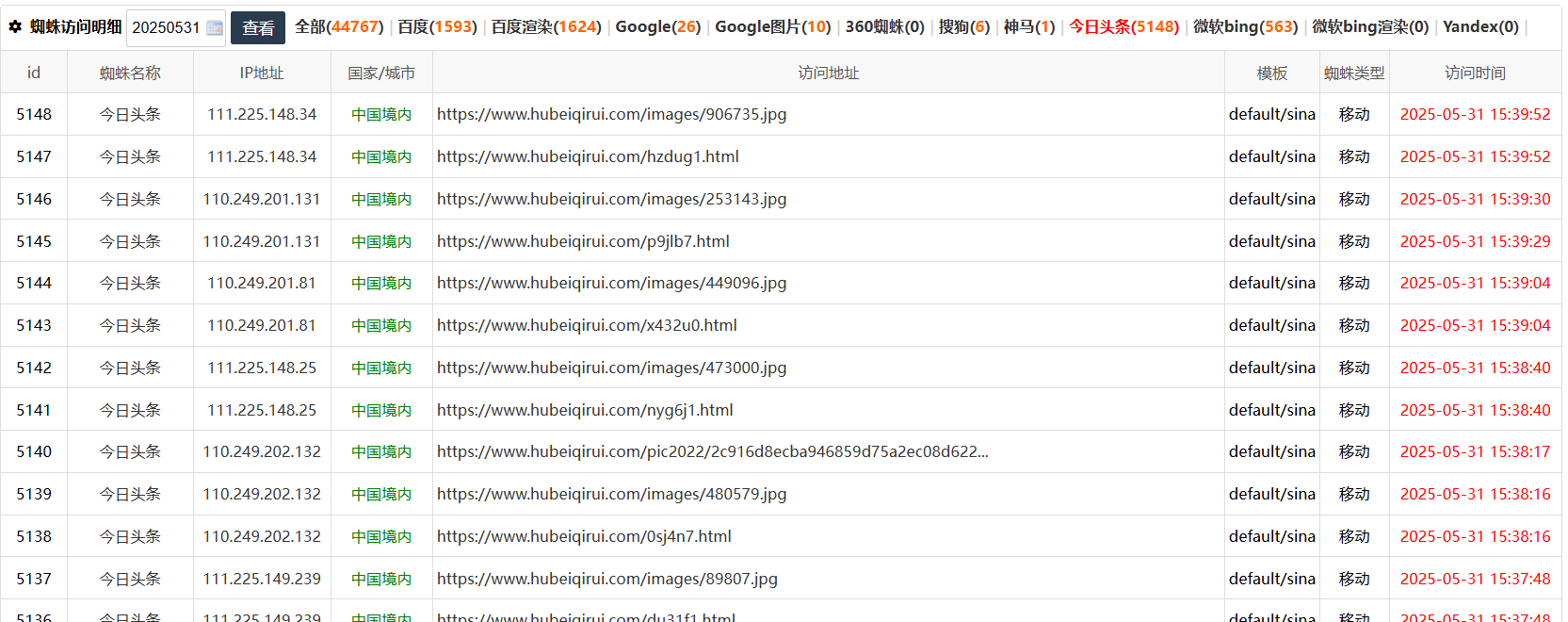Click IP 111.225.148.25 in row 5142
Viewport: 1568px width, 622px height.
tap(262, 368)
